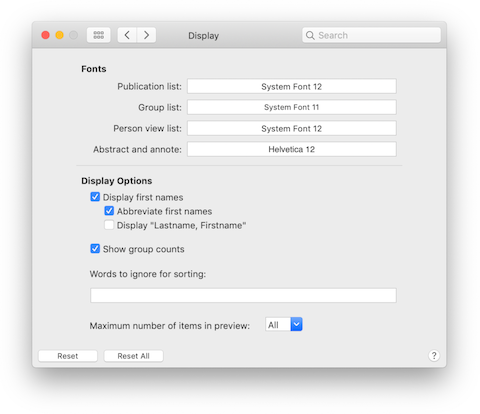Change the Group list font
Viewport: 480px width, 414px height.
click(292, 107)
